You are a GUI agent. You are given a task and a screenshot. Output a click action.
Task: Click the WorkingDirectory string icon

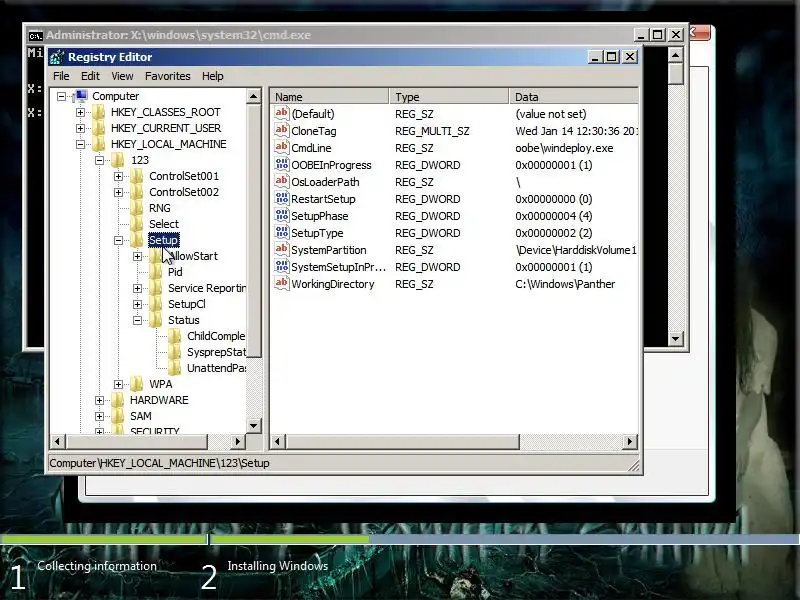(x=282, y=283)
